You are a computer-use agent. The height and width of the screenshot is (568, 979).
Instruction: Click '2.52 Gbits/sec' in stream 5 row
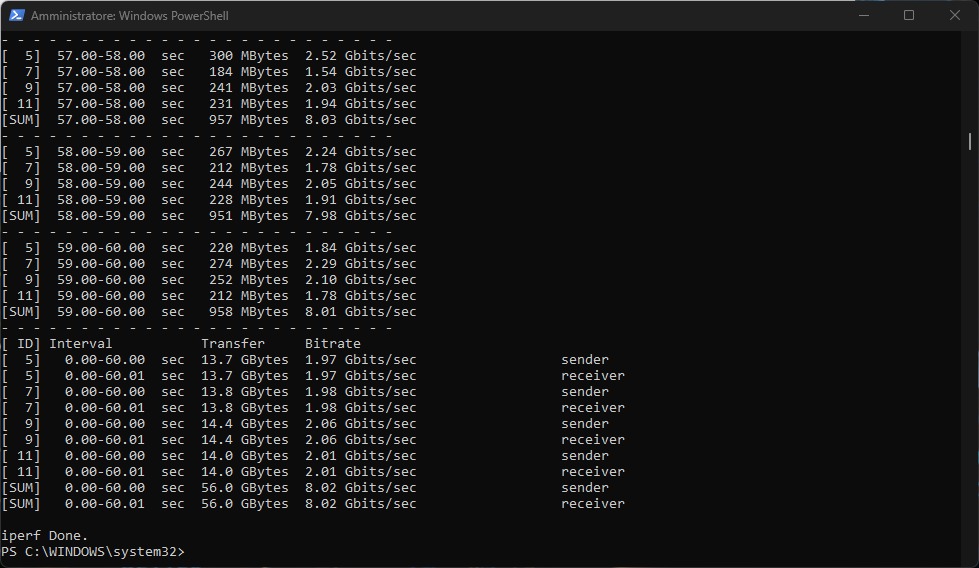[361, 56]
